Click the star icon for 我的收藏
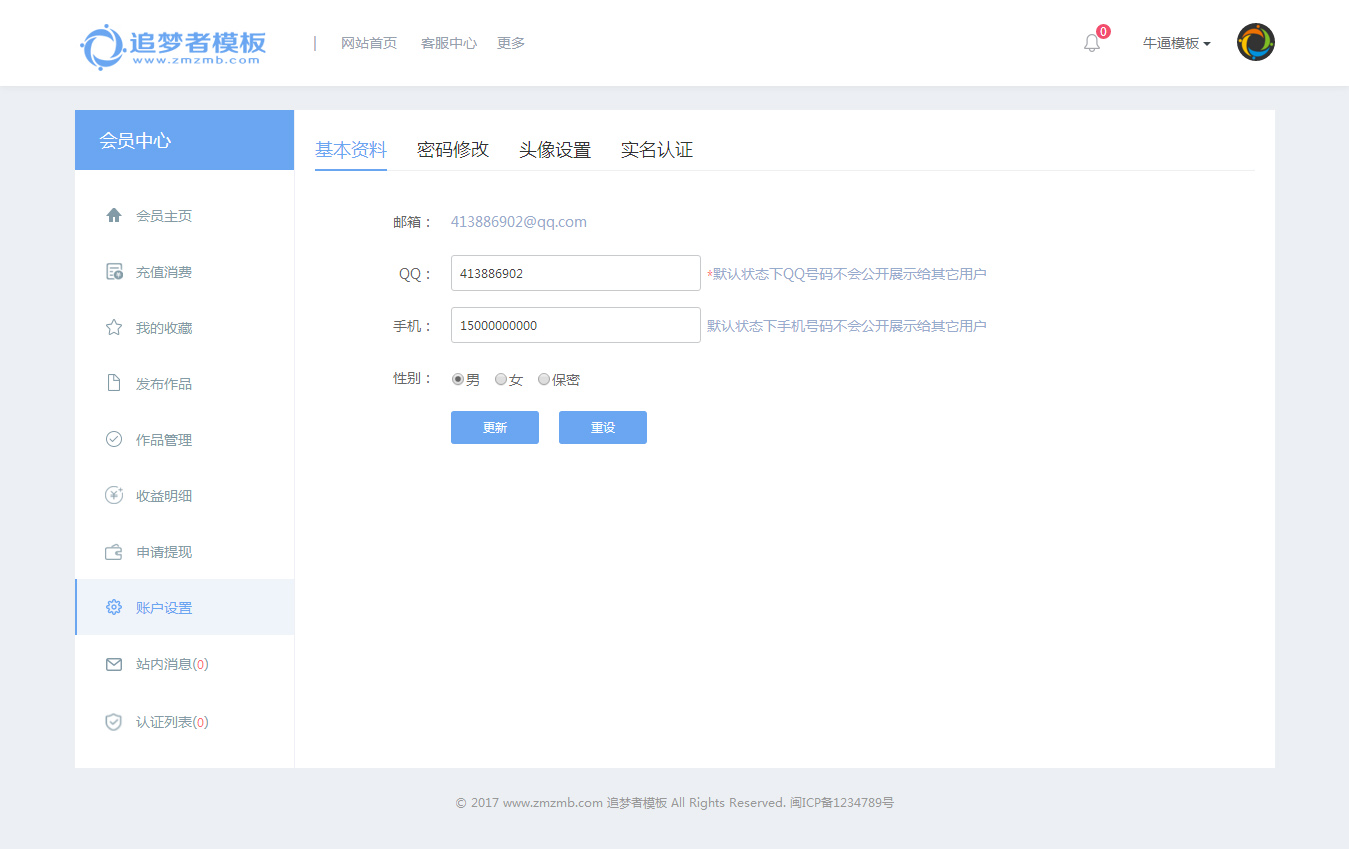Screen dimensions: 1349x849 114,328
